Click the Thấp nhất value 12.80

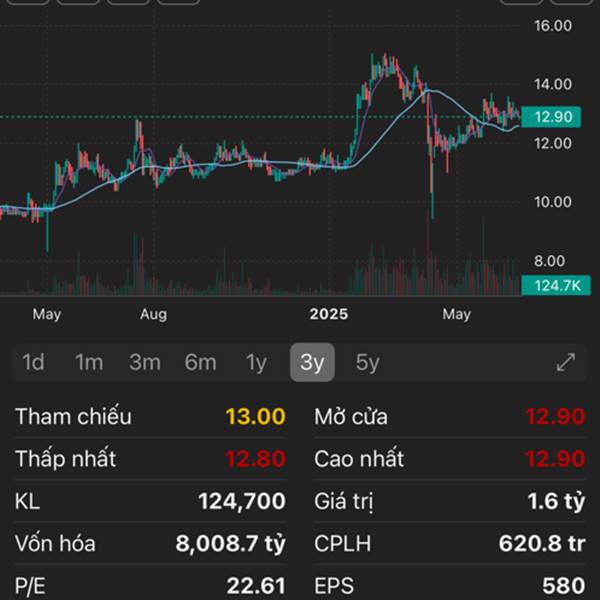pyautogui.click(x=256, y=458)
